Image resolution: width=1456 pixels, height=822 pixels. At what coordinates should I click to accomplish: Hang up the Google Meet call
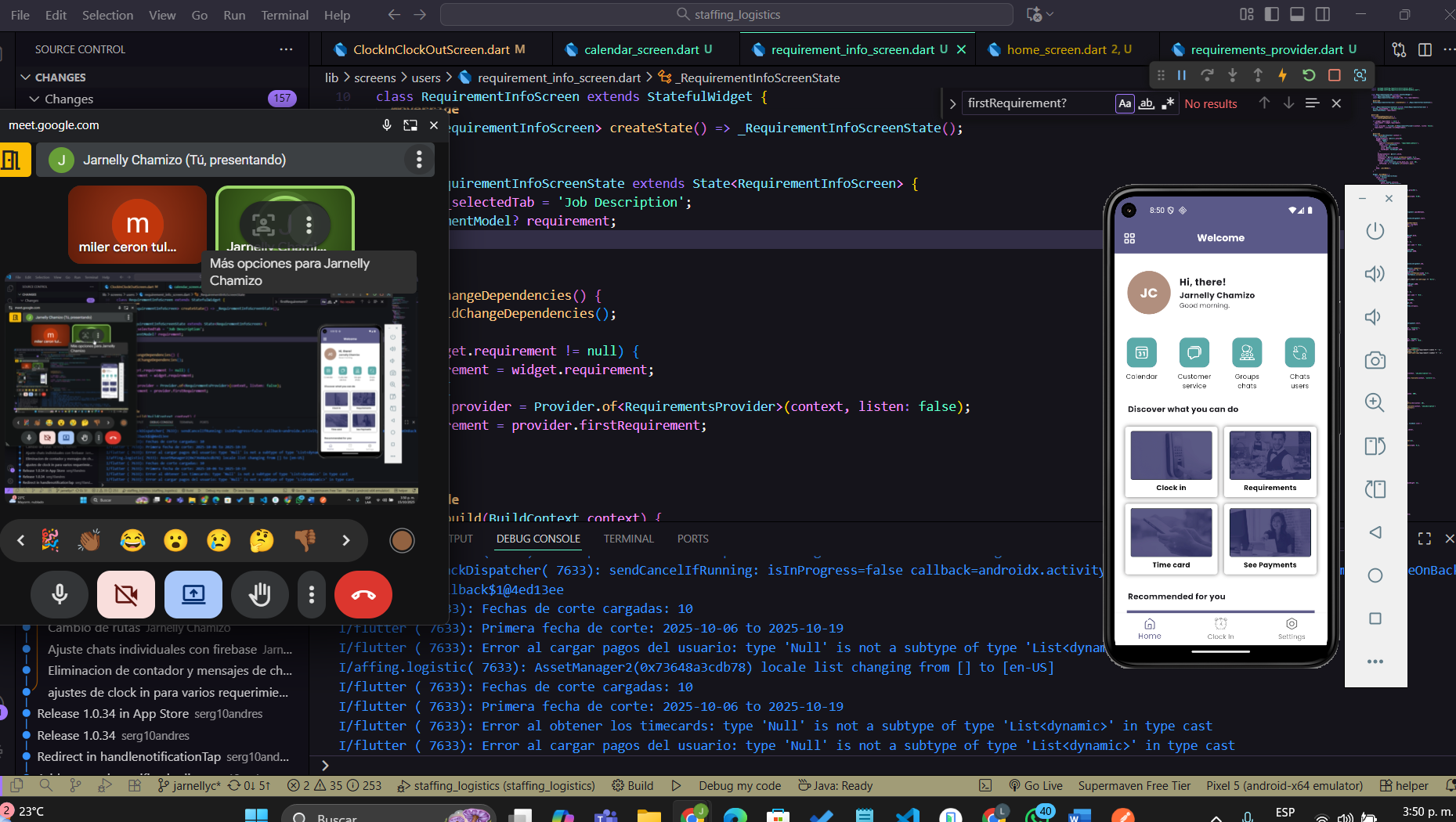[x=363, y=595]
